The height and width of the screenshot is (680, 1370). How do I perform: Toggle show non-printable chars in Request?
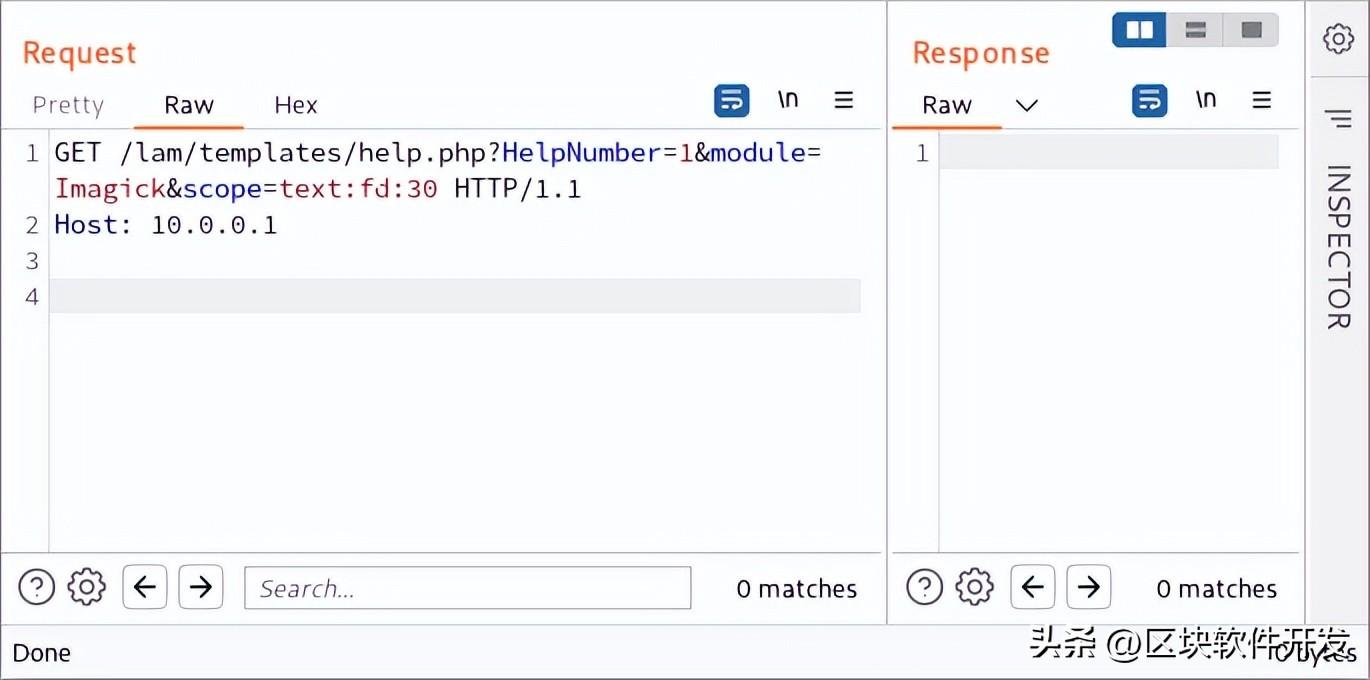tap(788, 100)
